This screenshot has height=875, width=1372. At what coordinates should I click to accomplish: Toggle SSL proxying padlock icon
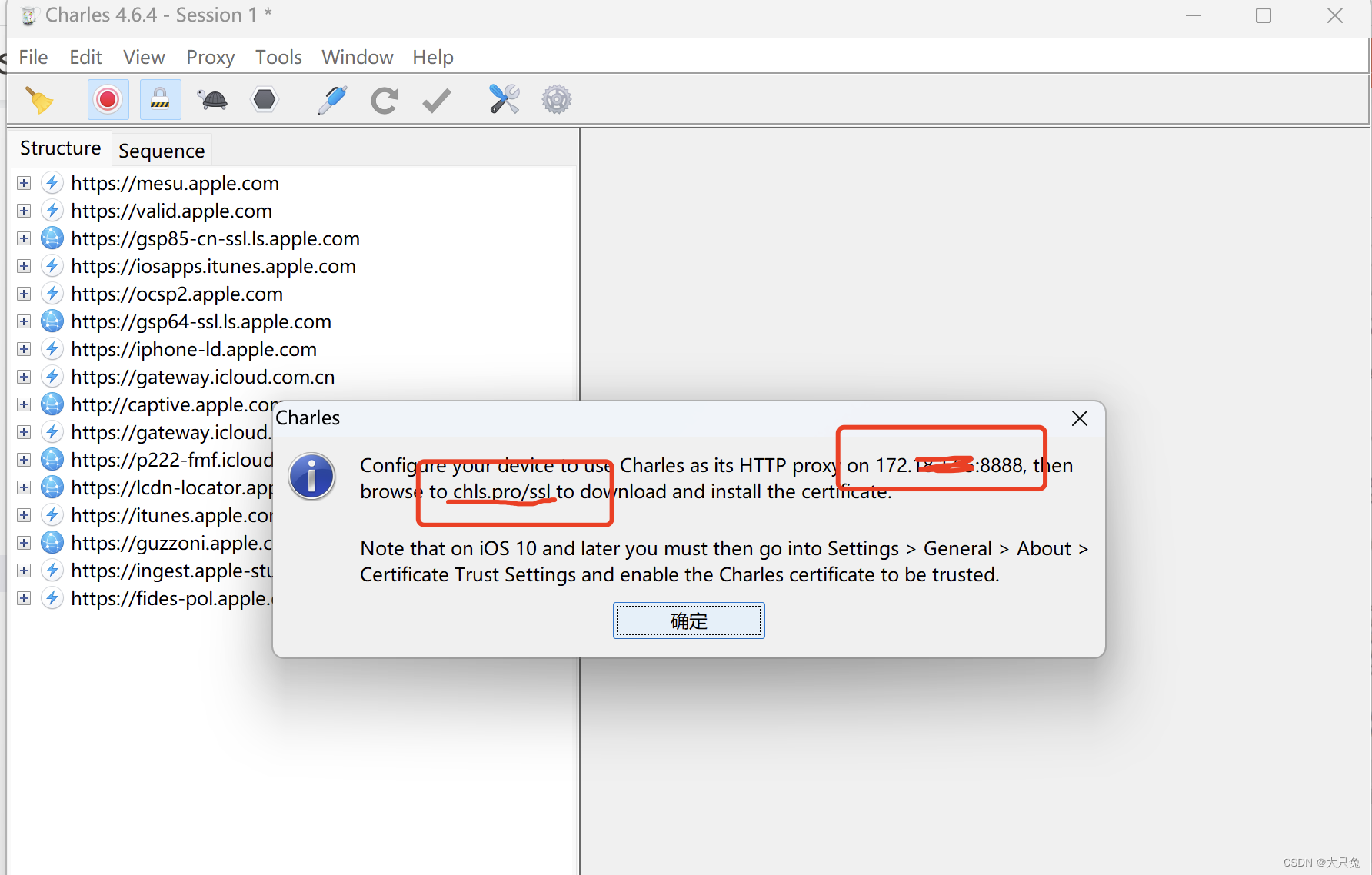click(x=160, y=100)
